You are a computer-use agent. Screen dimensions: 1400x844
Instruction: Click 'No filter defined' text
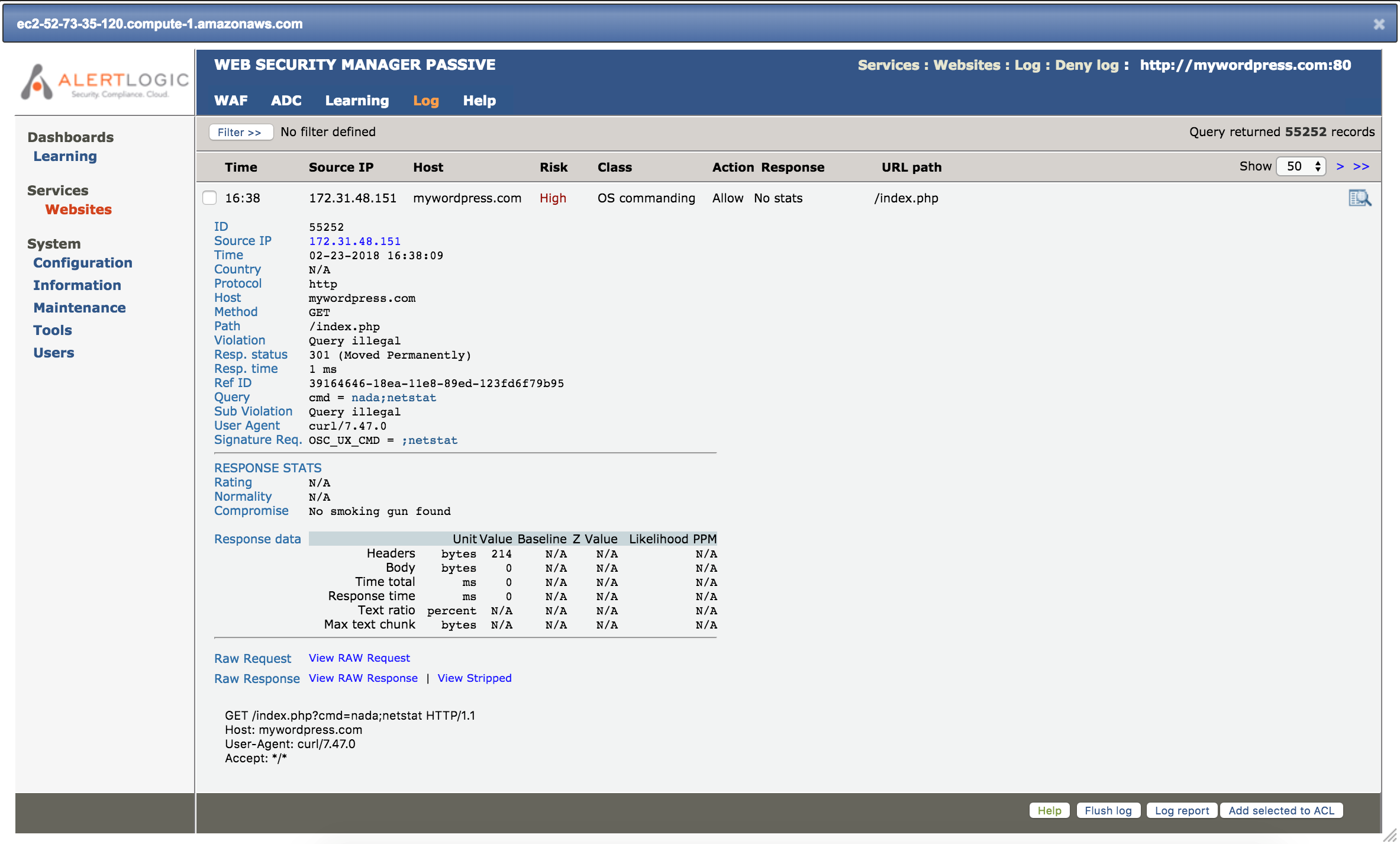pyautogui.click(x=328, y=132)
